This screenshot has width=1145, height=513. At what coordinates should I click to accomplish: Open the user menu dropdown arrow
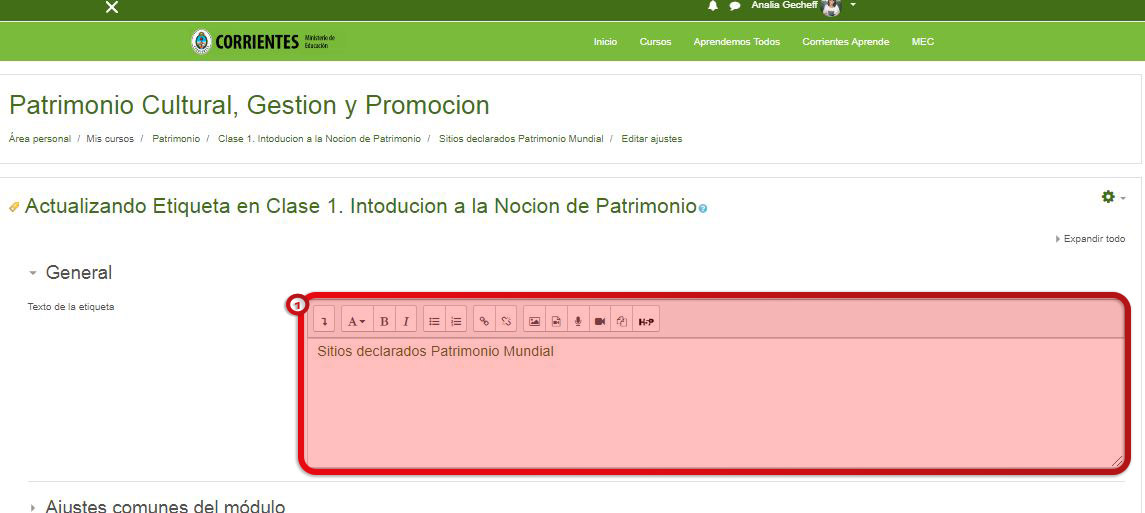(853, 5)
